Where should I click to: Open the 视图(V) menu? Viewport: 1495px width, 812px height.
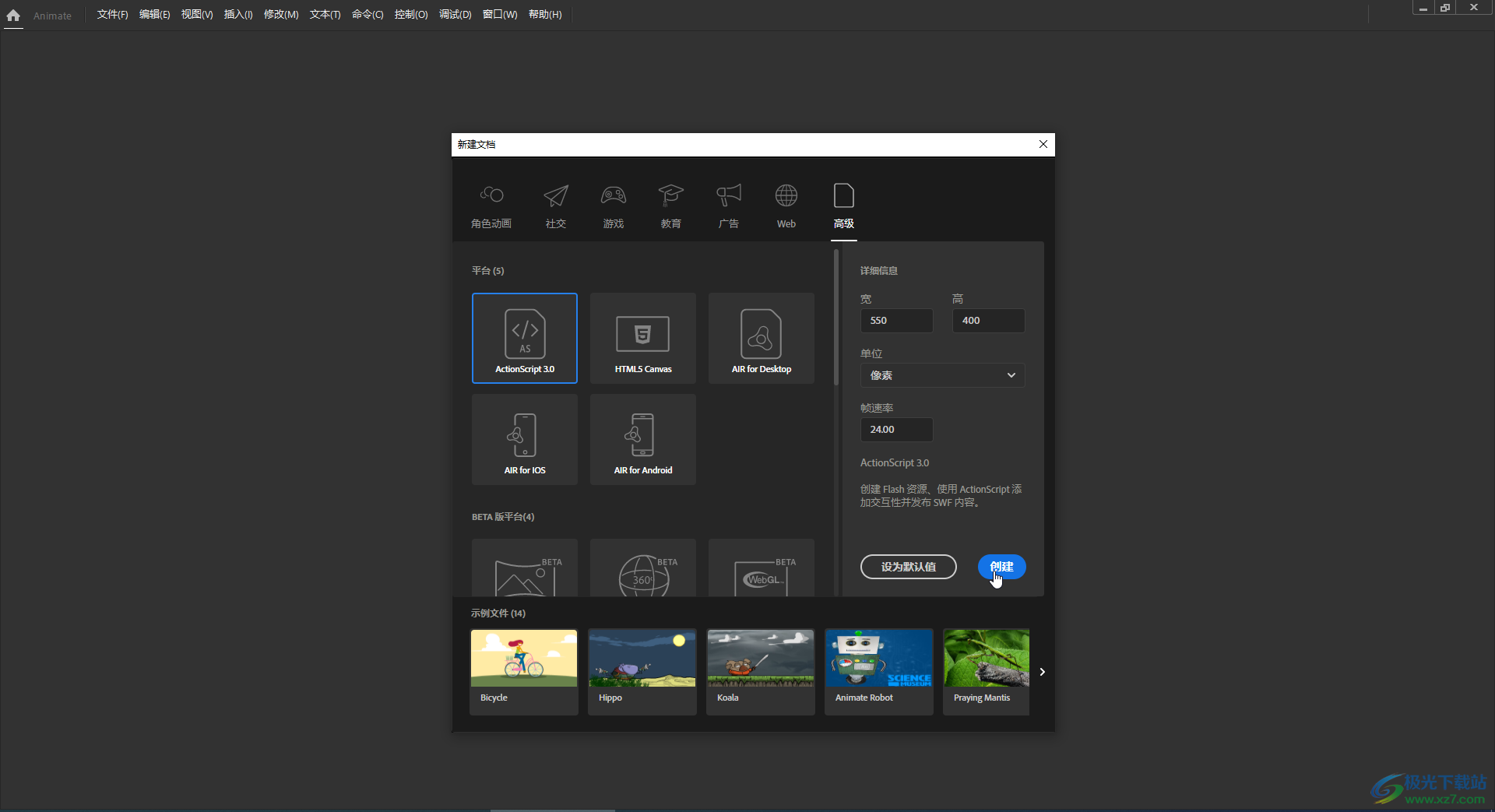[x=197, y=15]
